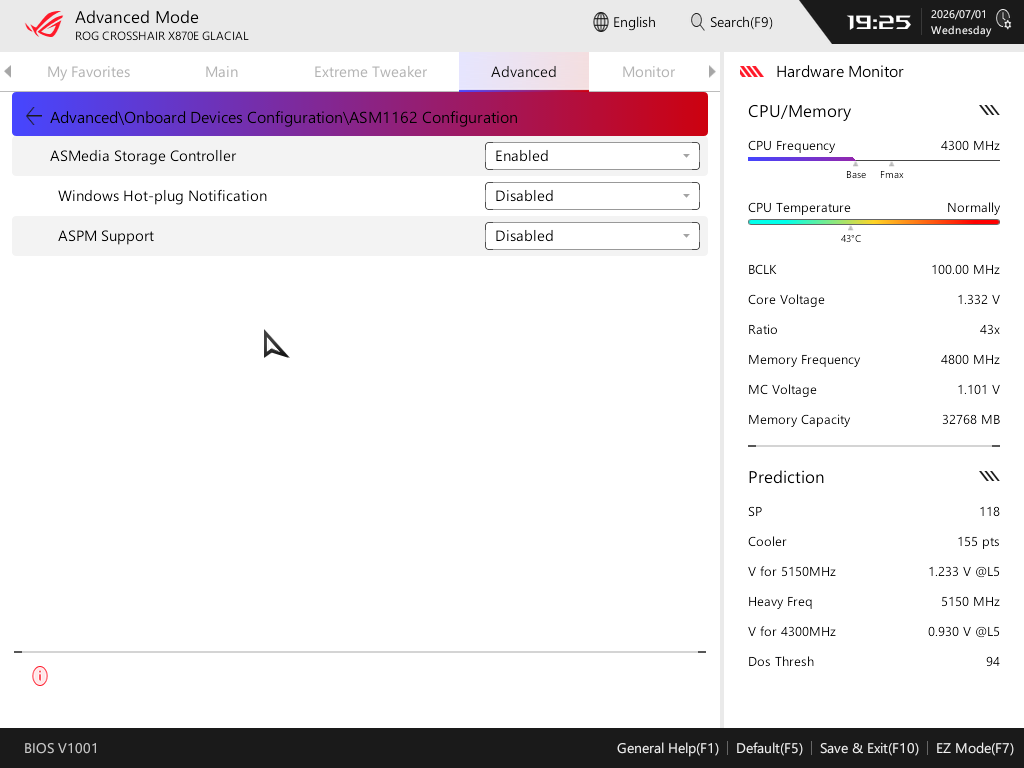Click Default(F5) to load defaults
This screenshot has height=768, width=1024.
tap(769, 748)
